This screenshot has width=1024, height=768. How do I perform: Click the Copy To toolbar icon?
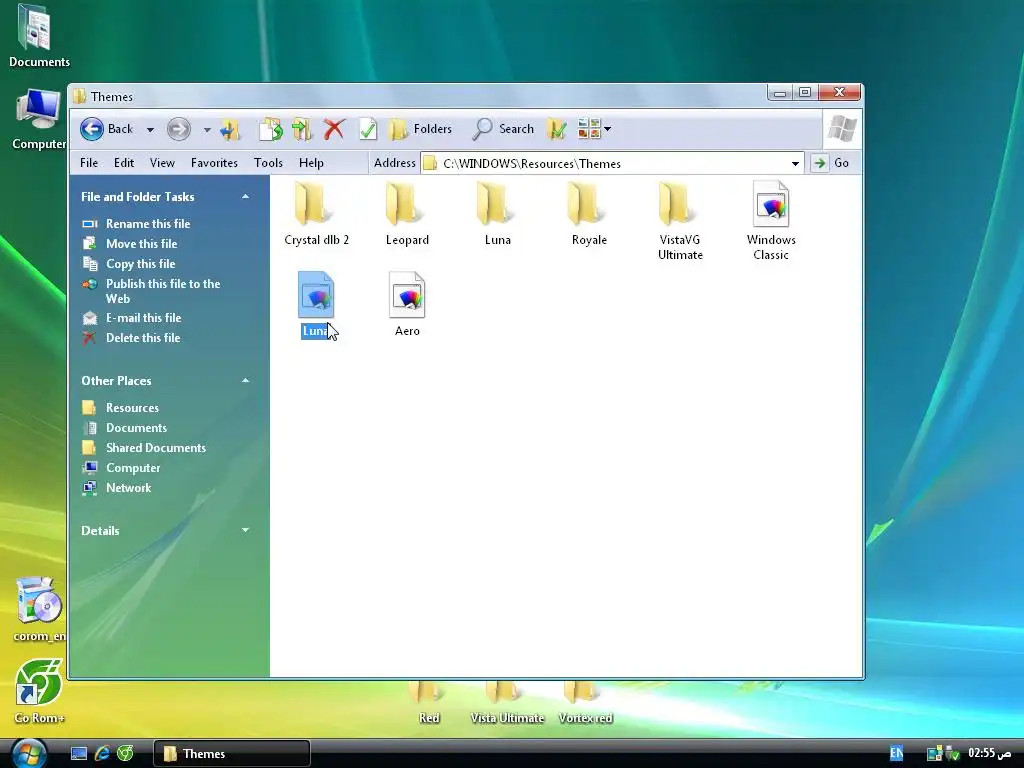pyautogui.click(x=270, y=129)
